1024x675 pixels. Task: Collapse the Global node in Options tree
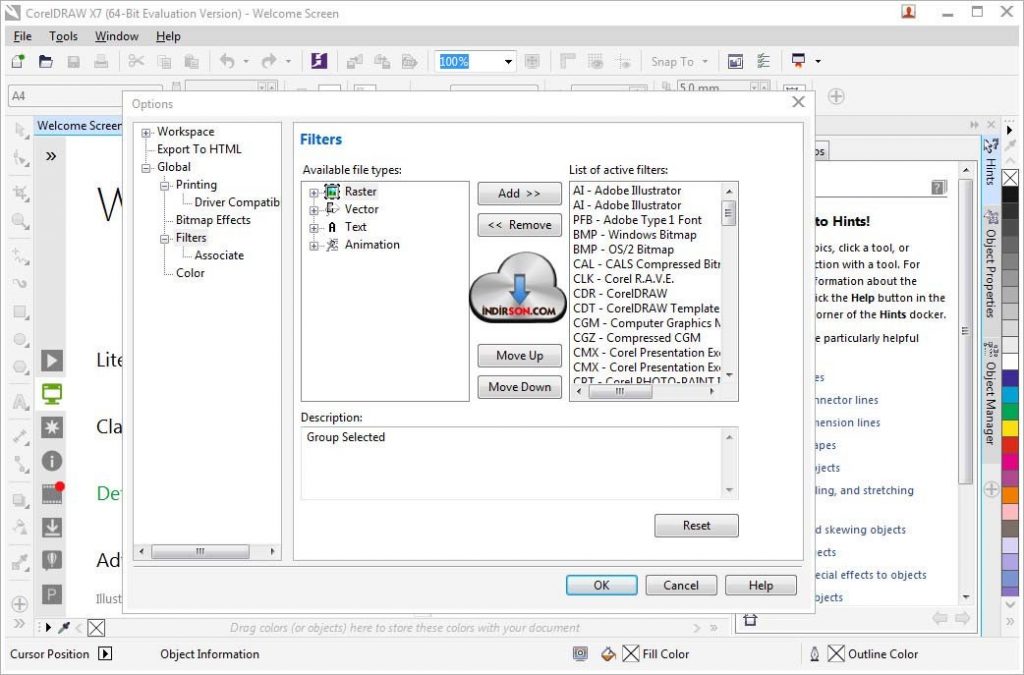[x=146, y=168]
